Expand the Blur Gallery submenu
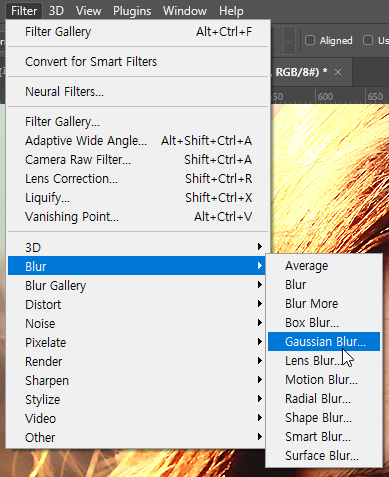The image size is (389, 477). coord(138,285)
